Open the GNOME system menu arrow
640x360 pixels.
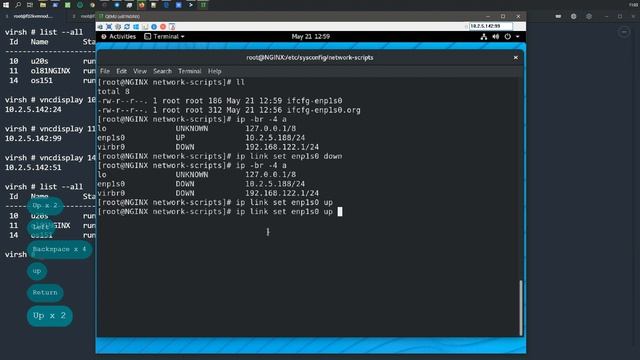(518, 36)
